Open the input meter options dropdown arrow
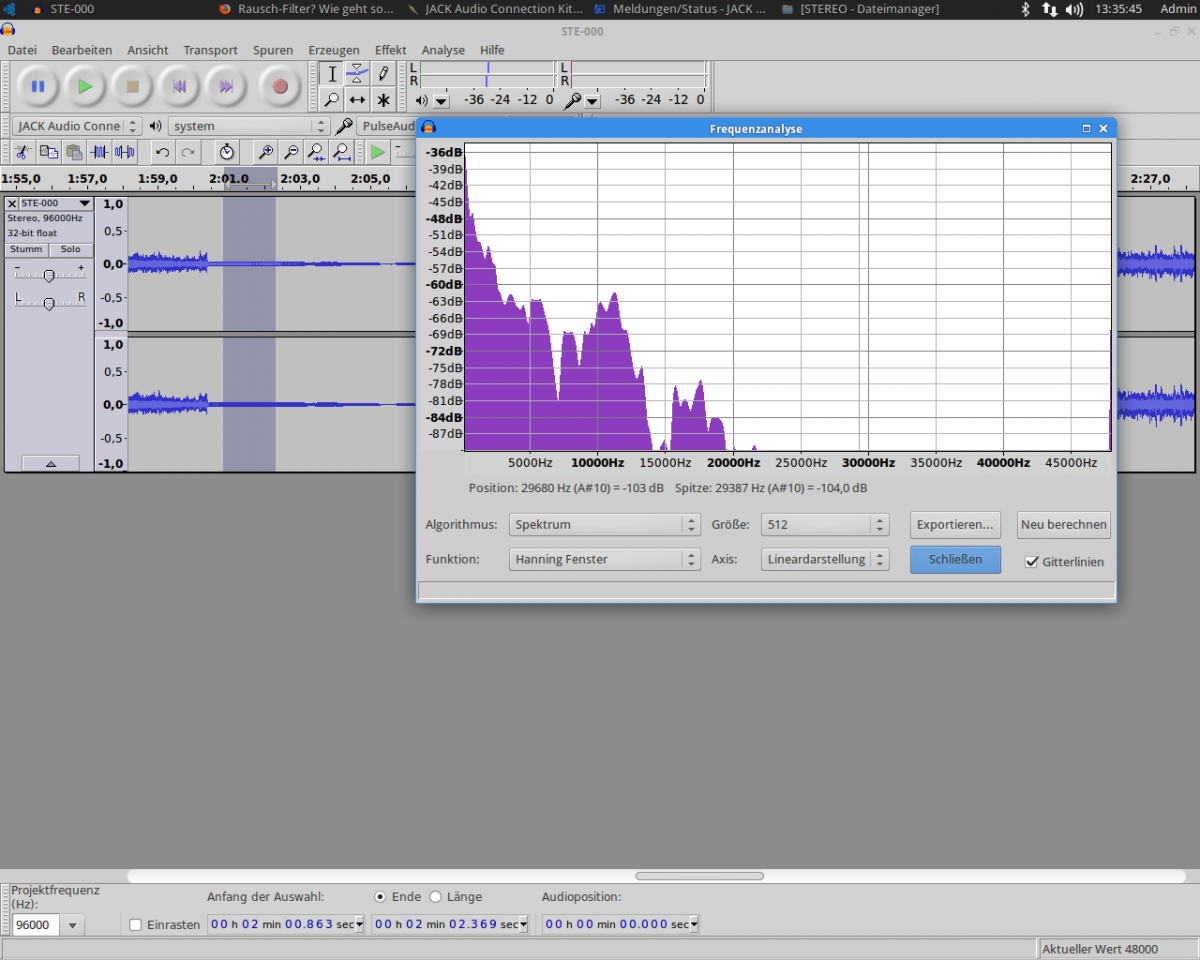1200x960 pixels. (592, 101)
